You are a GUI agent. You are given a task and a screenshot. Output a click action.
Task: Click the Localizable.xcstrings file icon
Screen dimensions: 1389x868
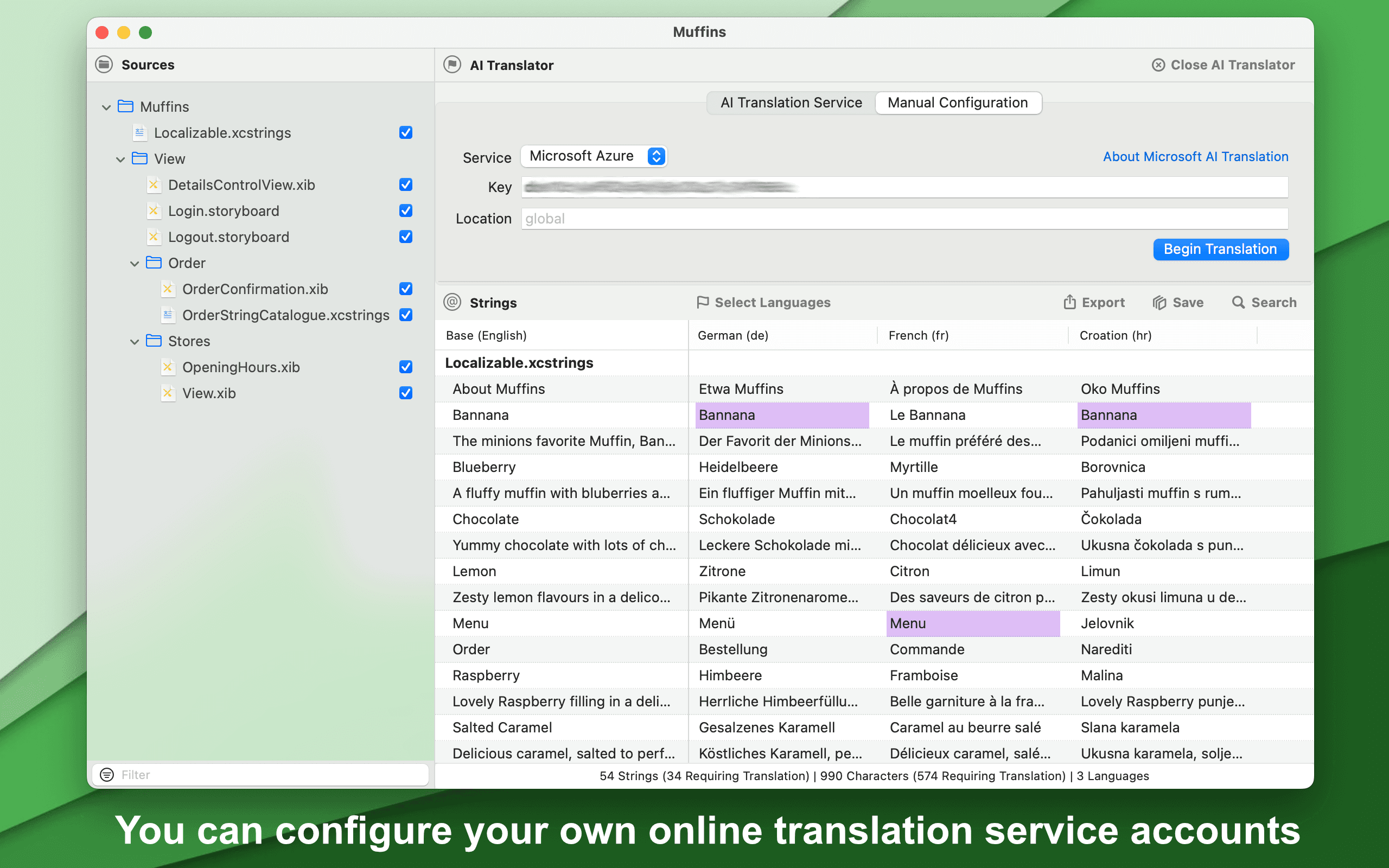point(139,132)
